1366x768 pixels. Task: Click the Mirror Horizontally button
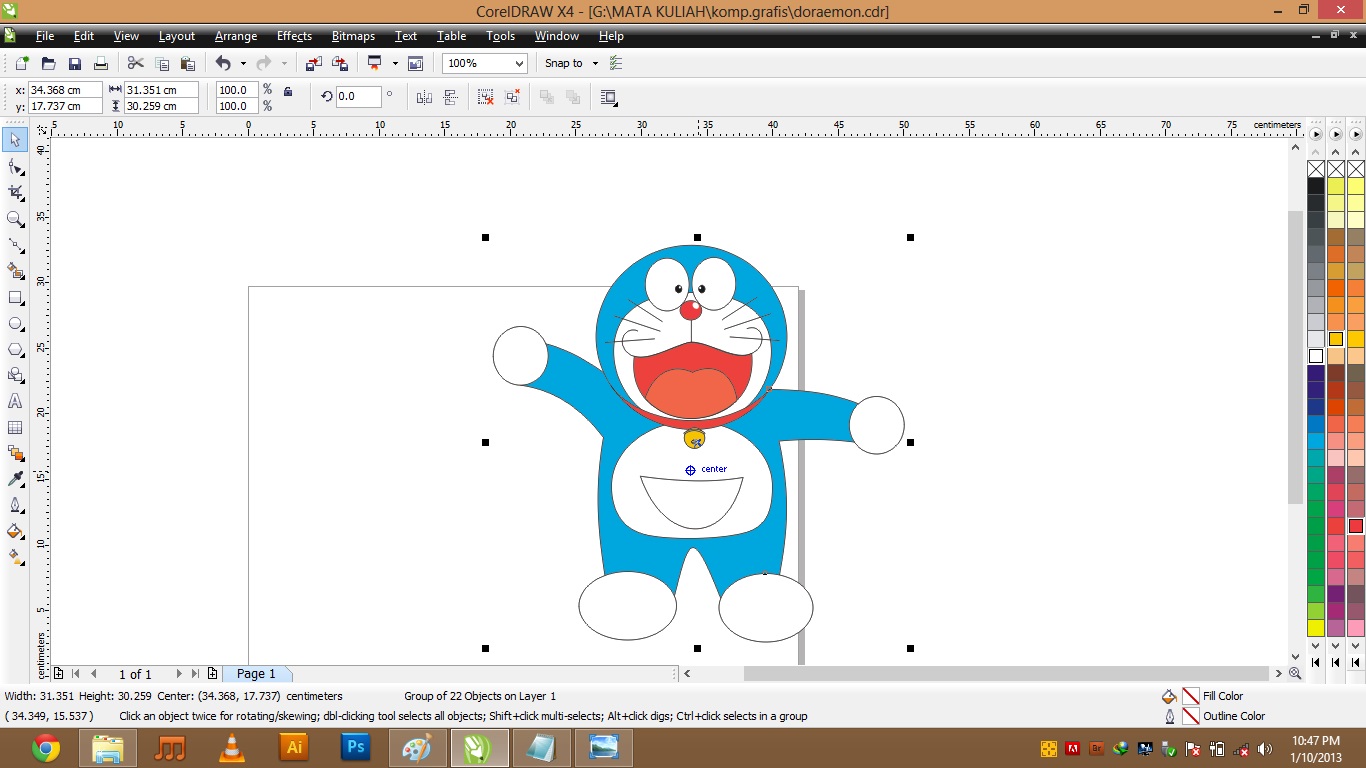coord(423,96)
